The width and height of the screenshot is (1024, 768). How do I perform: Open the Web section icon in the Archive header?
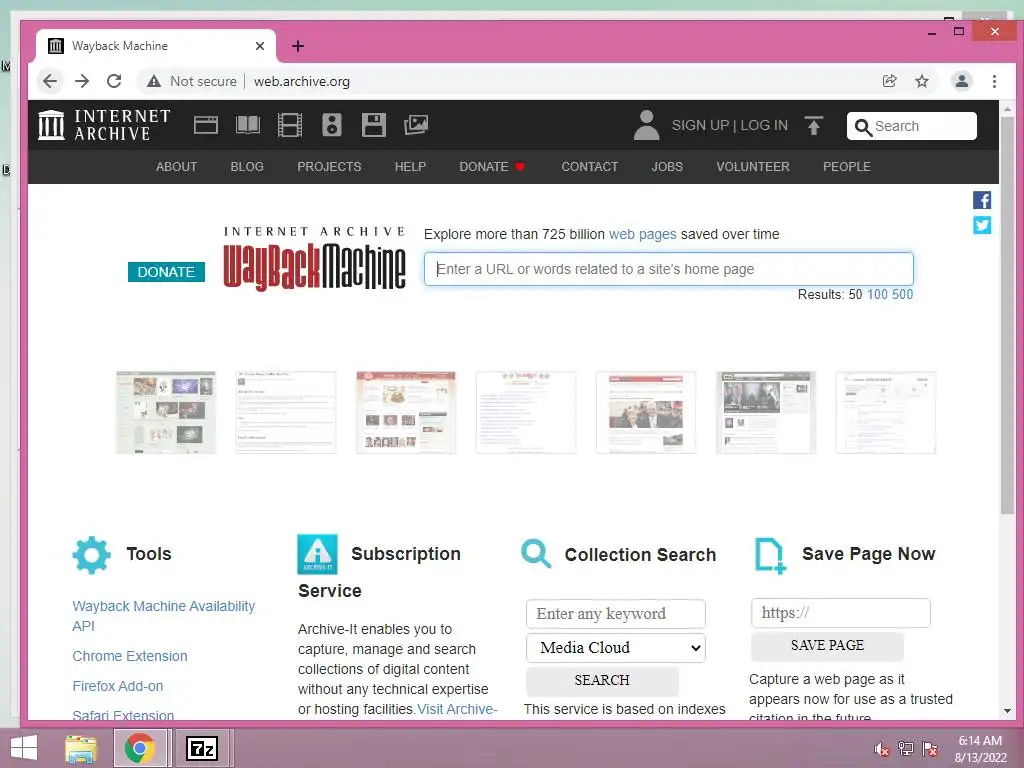point(206,125)
